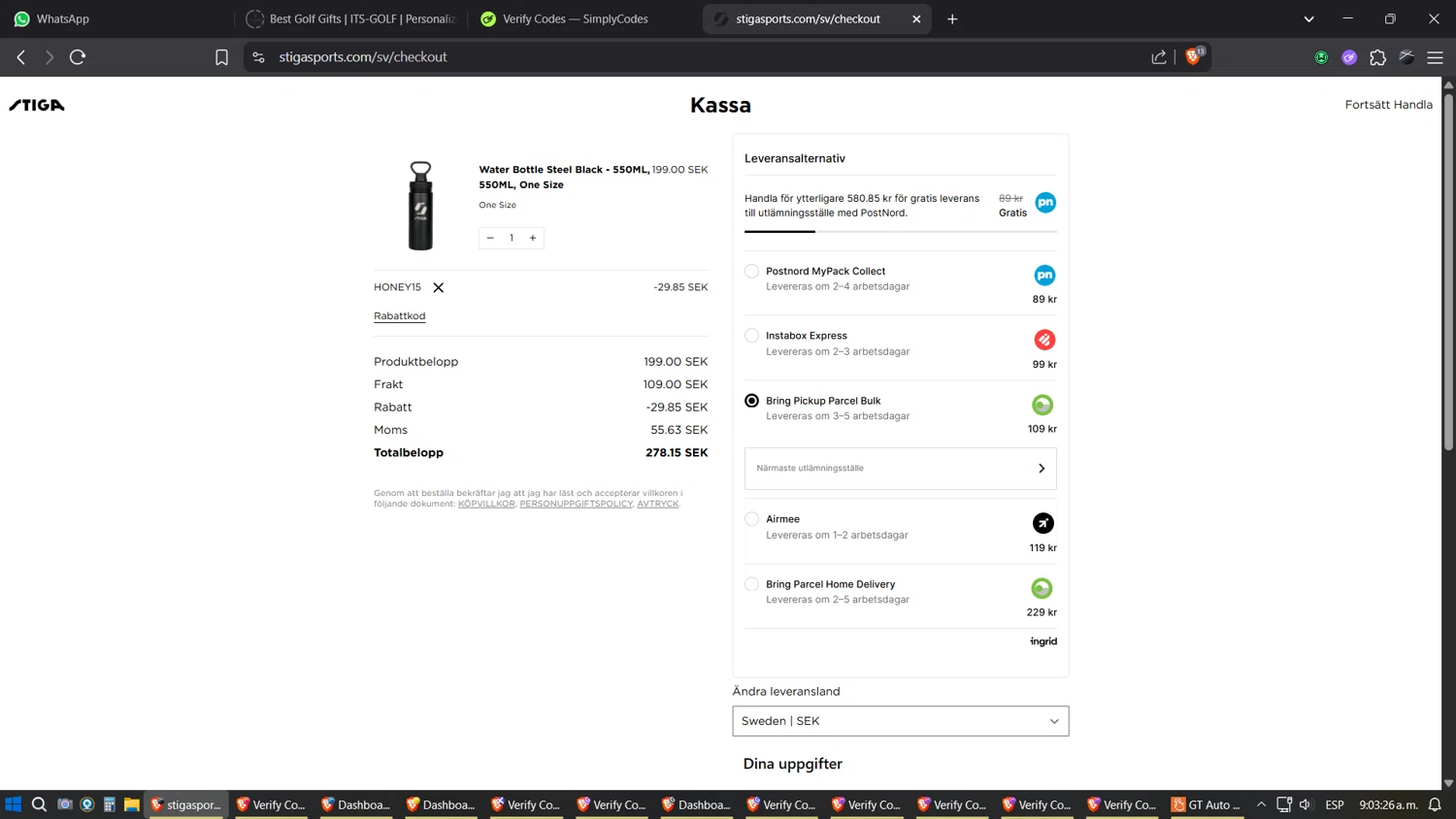This screenshot has height=819, width=1456.
Task: Decrease water bottle quantity with minus
Action: click(x=490, y=238)
